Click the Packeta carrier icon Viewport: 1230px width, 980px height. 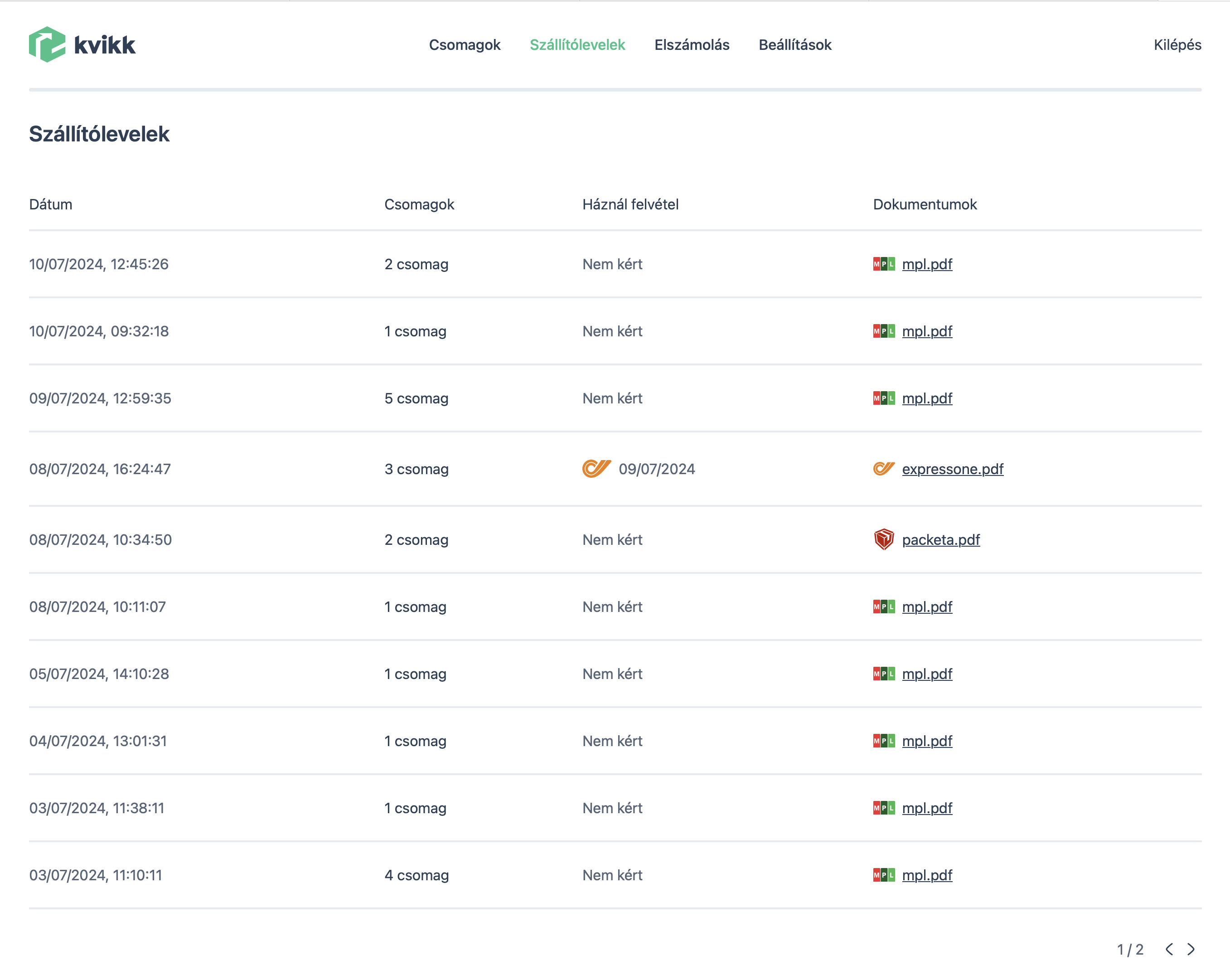click(x=884, y=539)
